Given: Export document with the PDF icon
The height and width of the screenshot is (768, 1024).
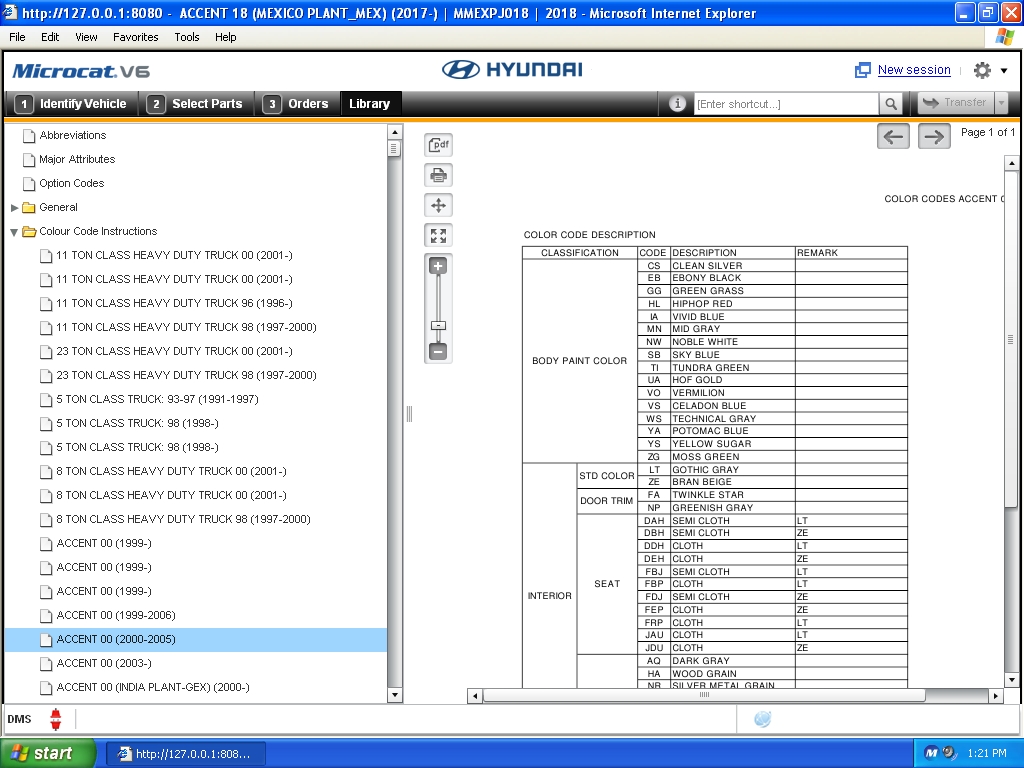Looking at the screenshot, I should click(438, 144).
